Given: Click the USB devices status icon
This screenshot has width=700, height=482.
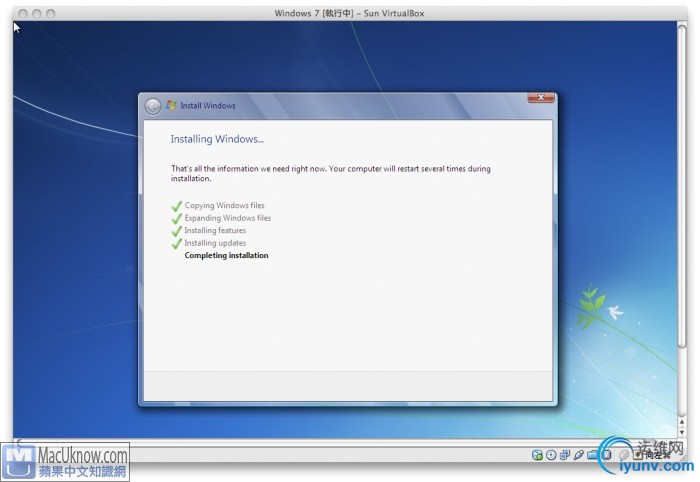Looking at the screenshot, I should tap(579, 455).
